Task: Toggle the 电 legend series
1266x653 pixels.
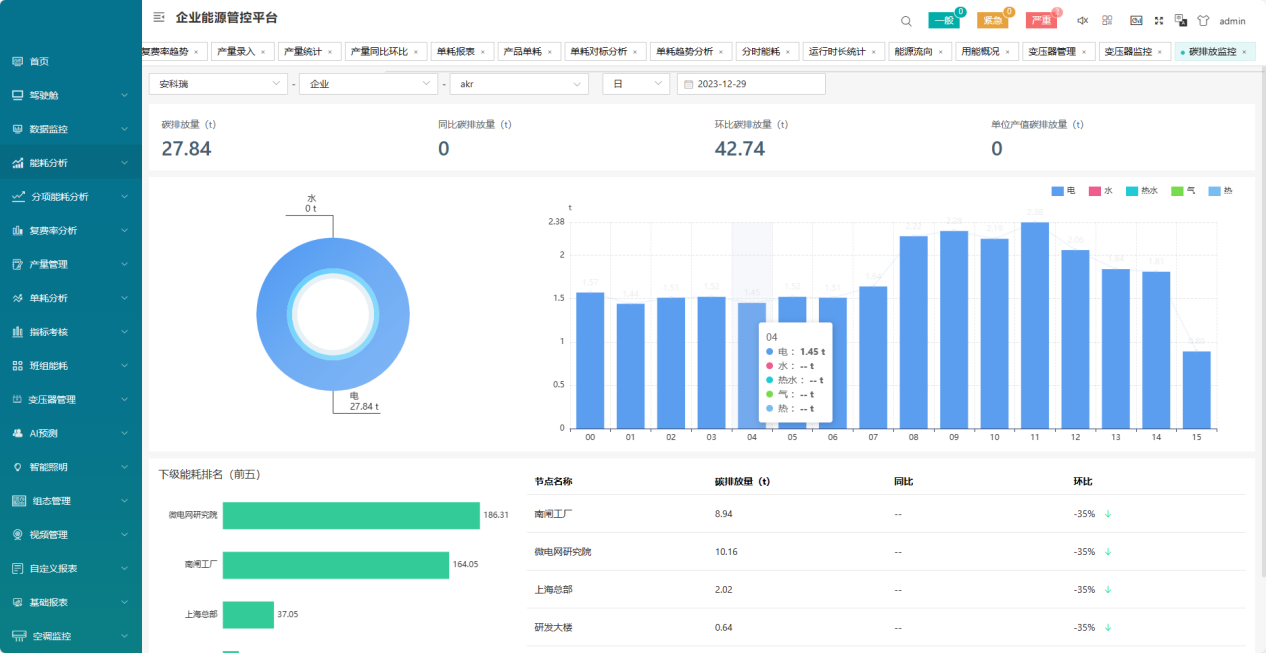Action: click(x=1063, y=190)
